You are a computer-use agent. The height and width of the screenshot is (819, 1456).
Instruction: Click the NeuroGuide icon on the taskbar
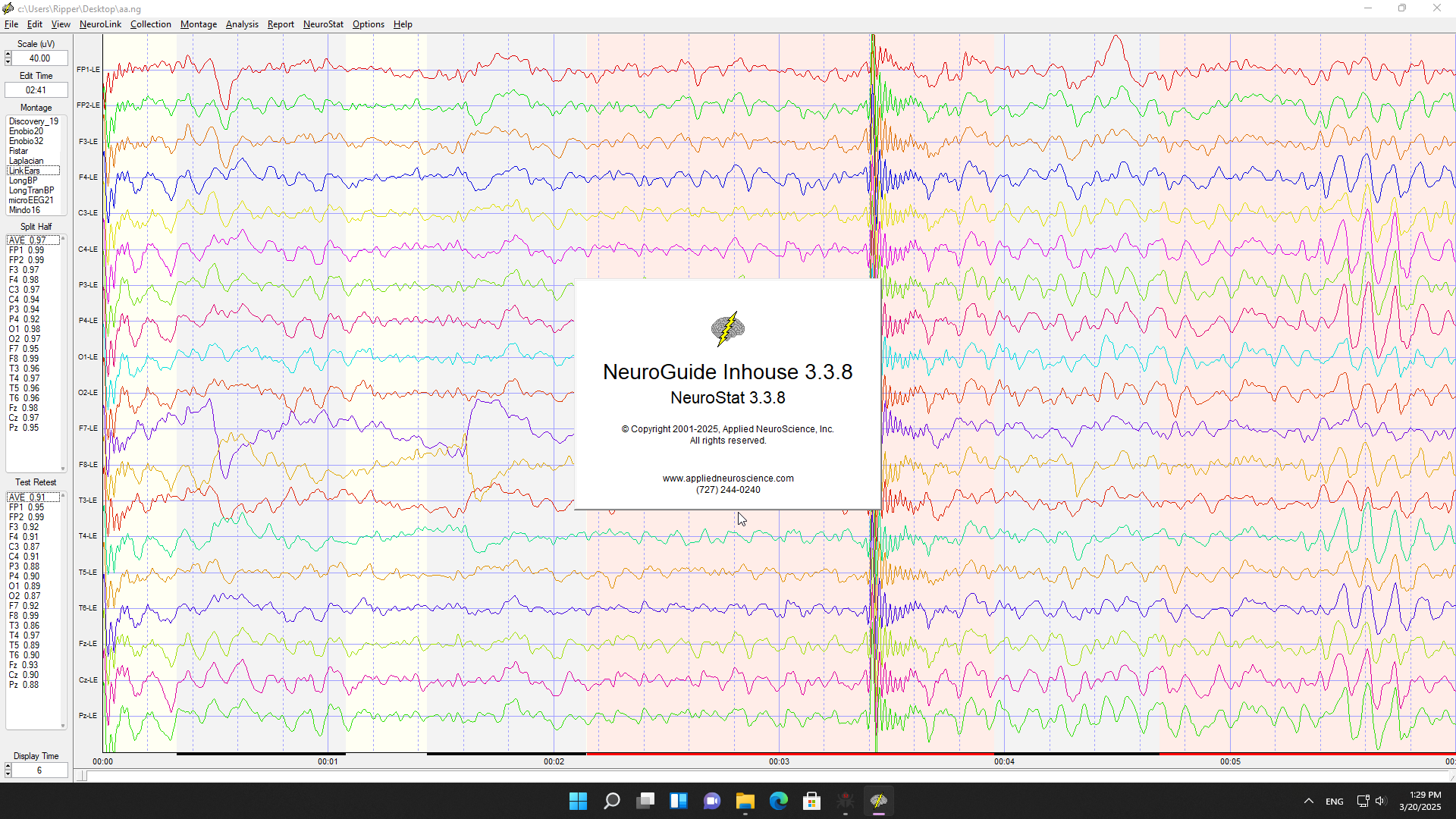click(879, 801)
